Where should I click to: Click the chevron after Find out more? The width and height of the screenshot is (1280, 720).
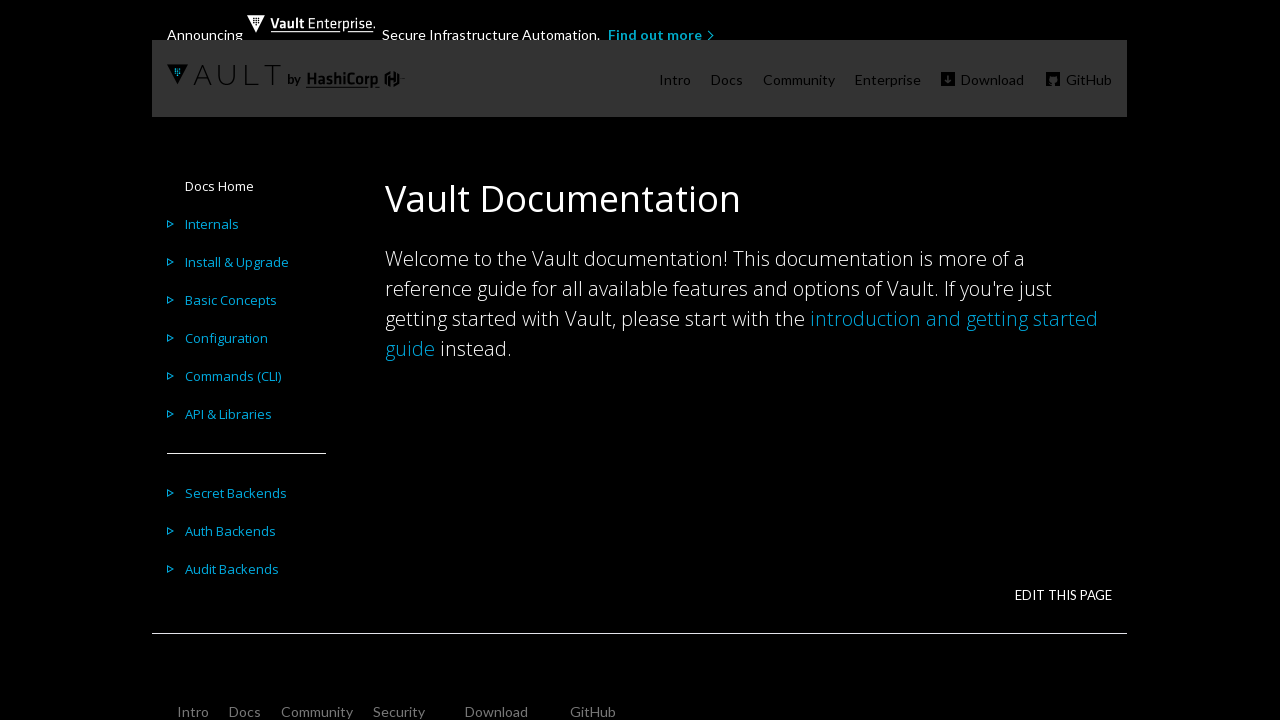711,35
